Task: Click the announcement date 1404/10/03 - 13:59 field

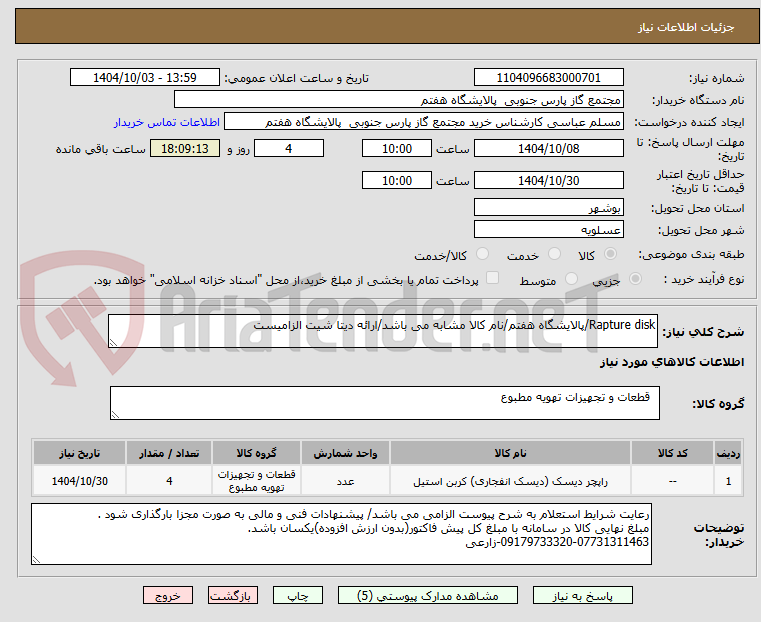Action: pyautogui.click(x=145, y=78)
